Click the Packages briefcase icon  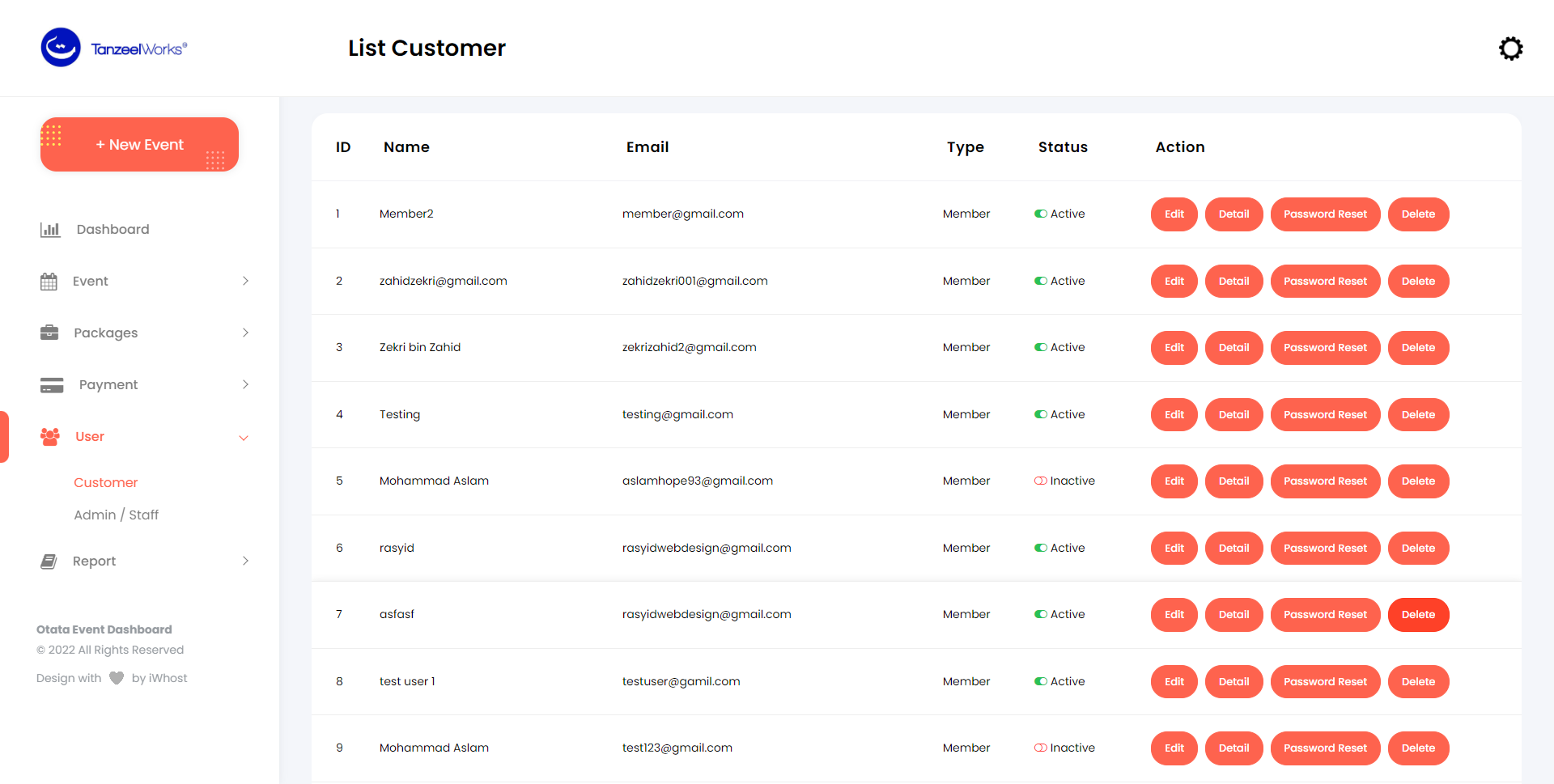click(x=49, y=333)
